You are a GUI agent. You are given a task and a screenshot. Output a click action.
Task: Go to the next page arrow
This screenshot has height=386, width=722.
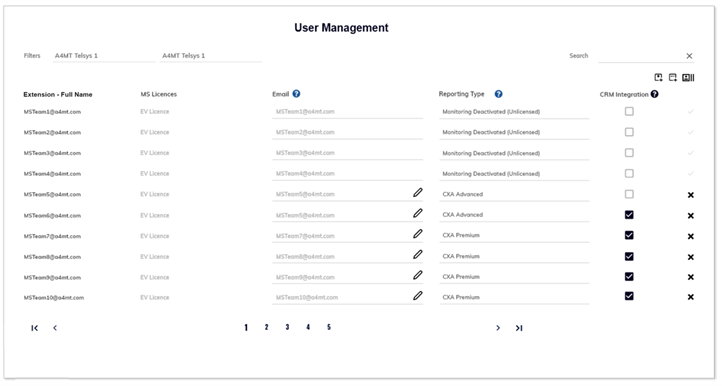(498, 328)
